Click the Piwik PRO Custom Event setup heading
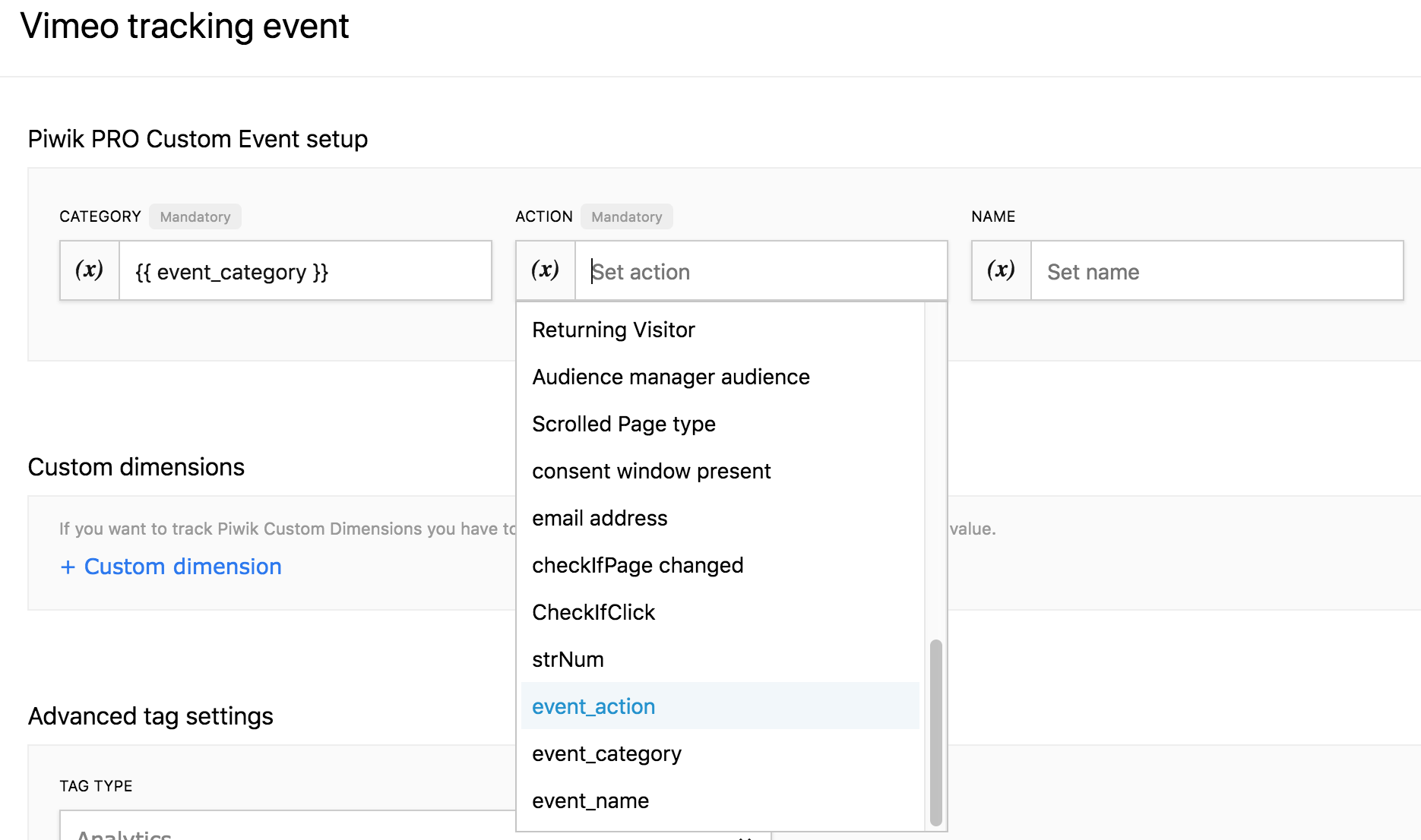Viewport: 1421px width, 840px height. click(198, 139)
